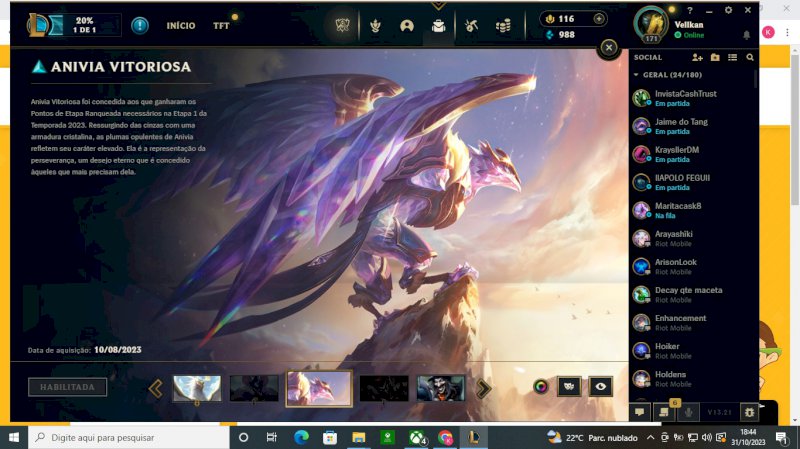
Task: Select friend KrayslierDM
Action: tap(692, 154)
